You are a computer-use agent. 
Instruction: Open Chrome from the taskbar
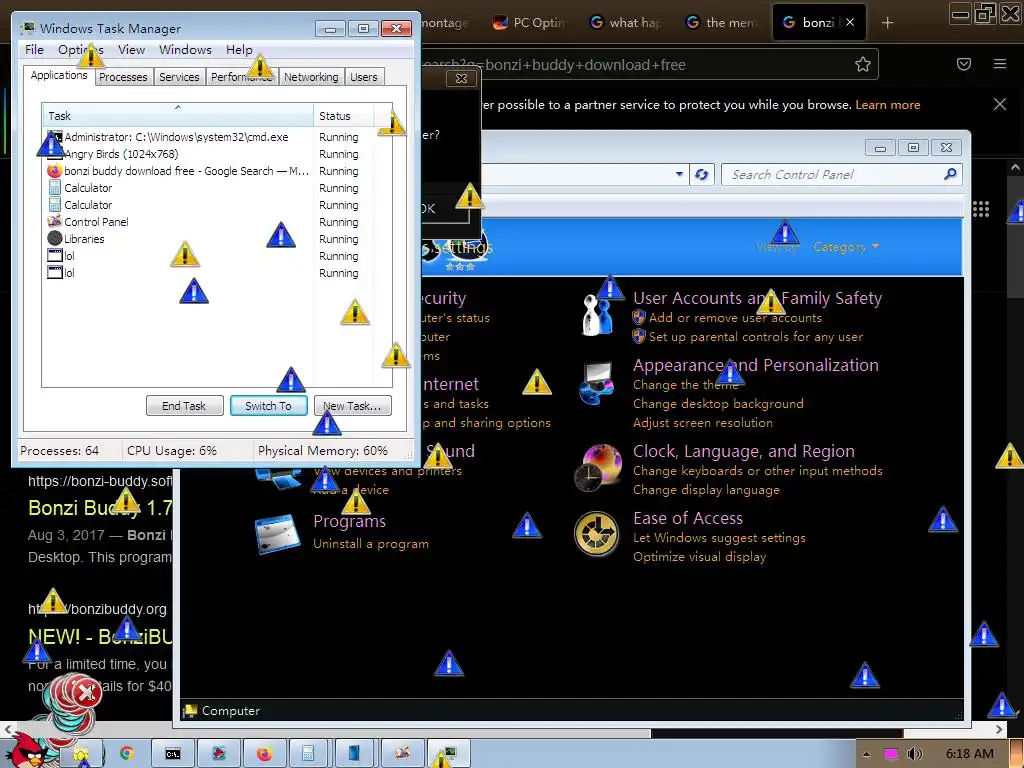point(127,754)
